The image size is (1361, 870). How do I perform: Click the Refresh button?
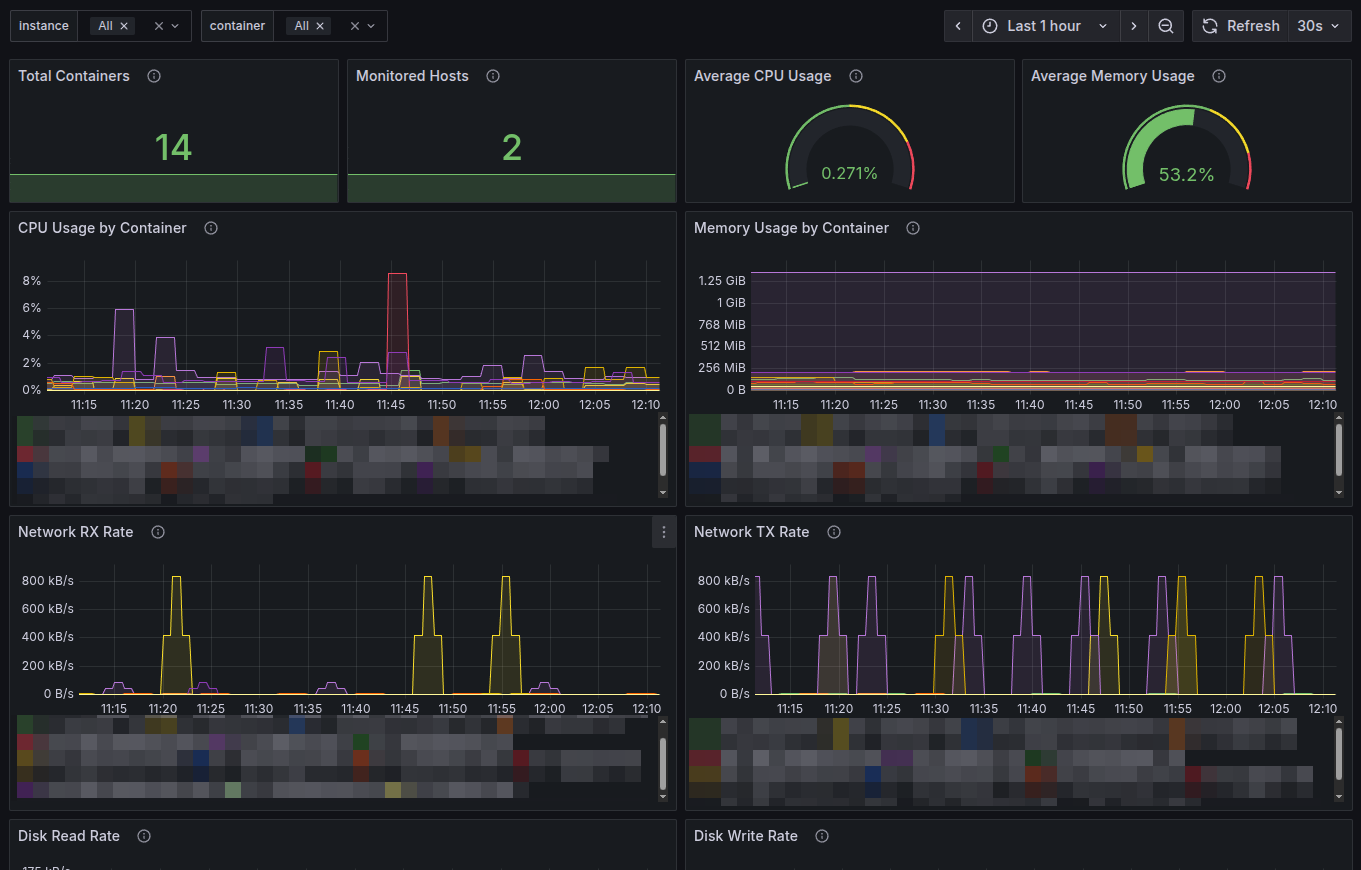[x=1241, y=25]
